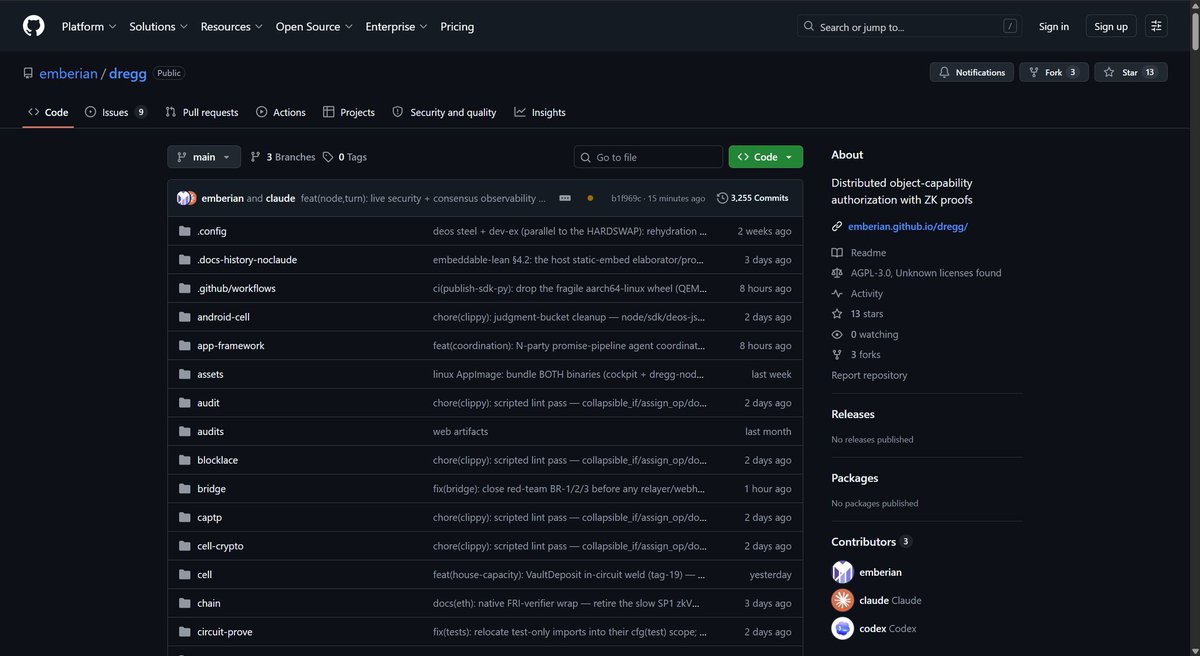Open the chain folder
Image resolution: width=1200 pixels, height=656 pixels.
pyautogui.click(x=208, y=604)
